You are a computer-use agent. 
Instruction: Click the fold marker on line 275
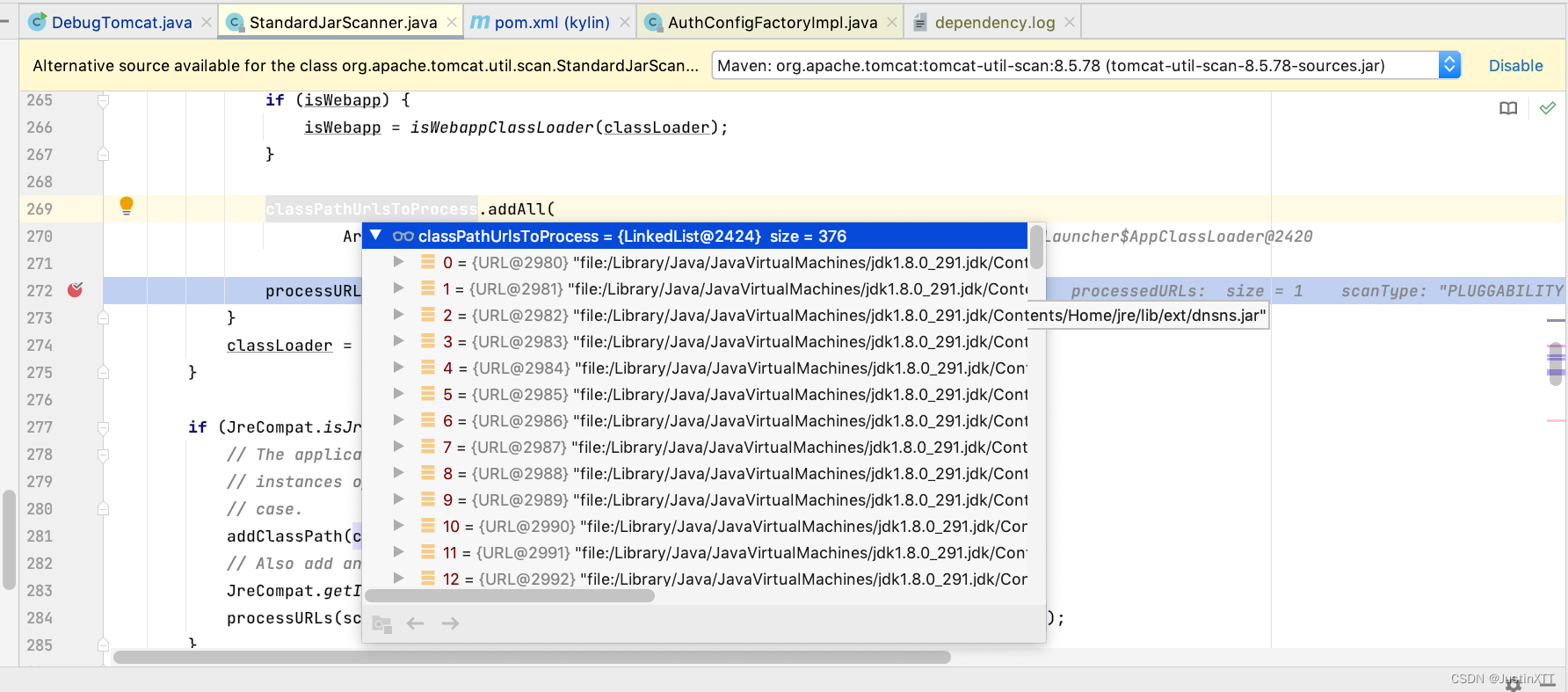[x=103, y=372]
